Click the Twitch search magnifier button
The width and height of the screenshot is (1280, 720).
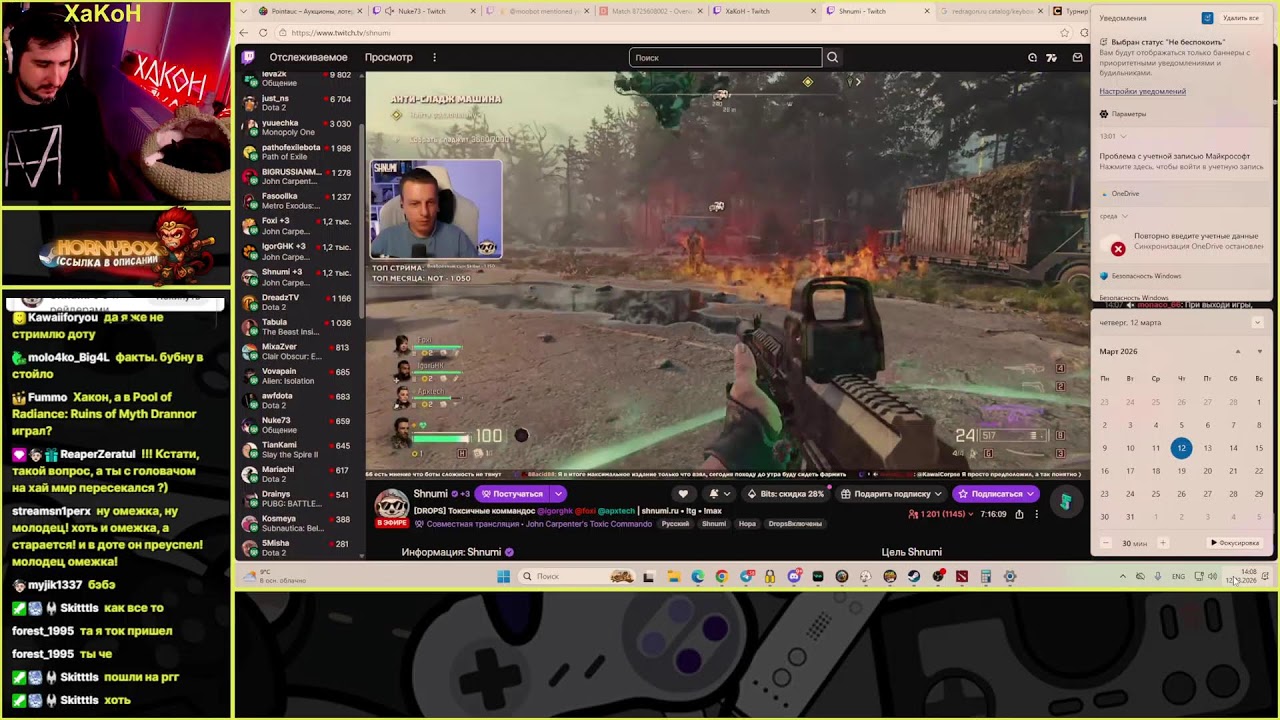832,58
